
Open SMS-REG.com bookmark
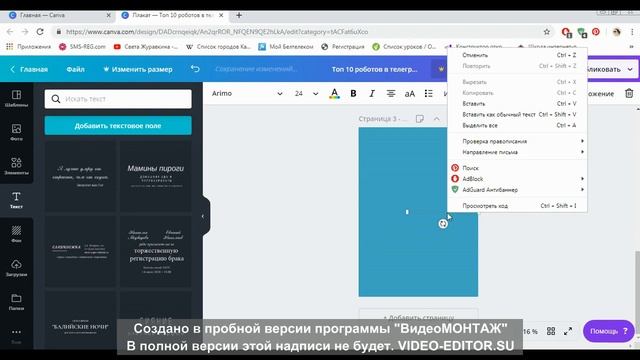click(x=82, y=47)
